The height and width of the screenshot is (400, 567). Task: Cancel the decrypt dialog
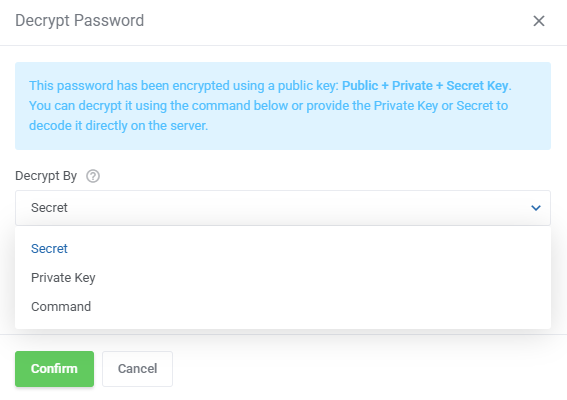click(x=137, y=369)
